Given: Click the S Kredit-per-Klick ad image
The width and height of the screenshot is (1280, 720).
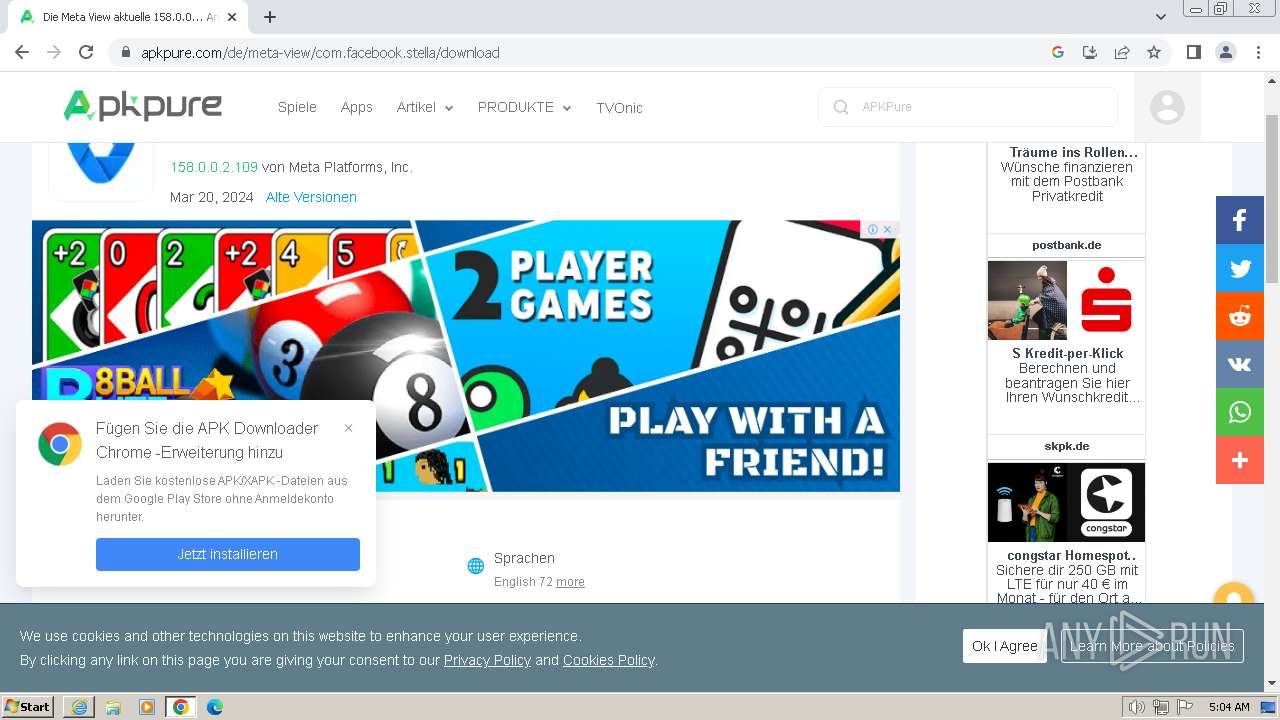Looking at the screenshot, I should pyautogui.click(x=1066, y=301).
